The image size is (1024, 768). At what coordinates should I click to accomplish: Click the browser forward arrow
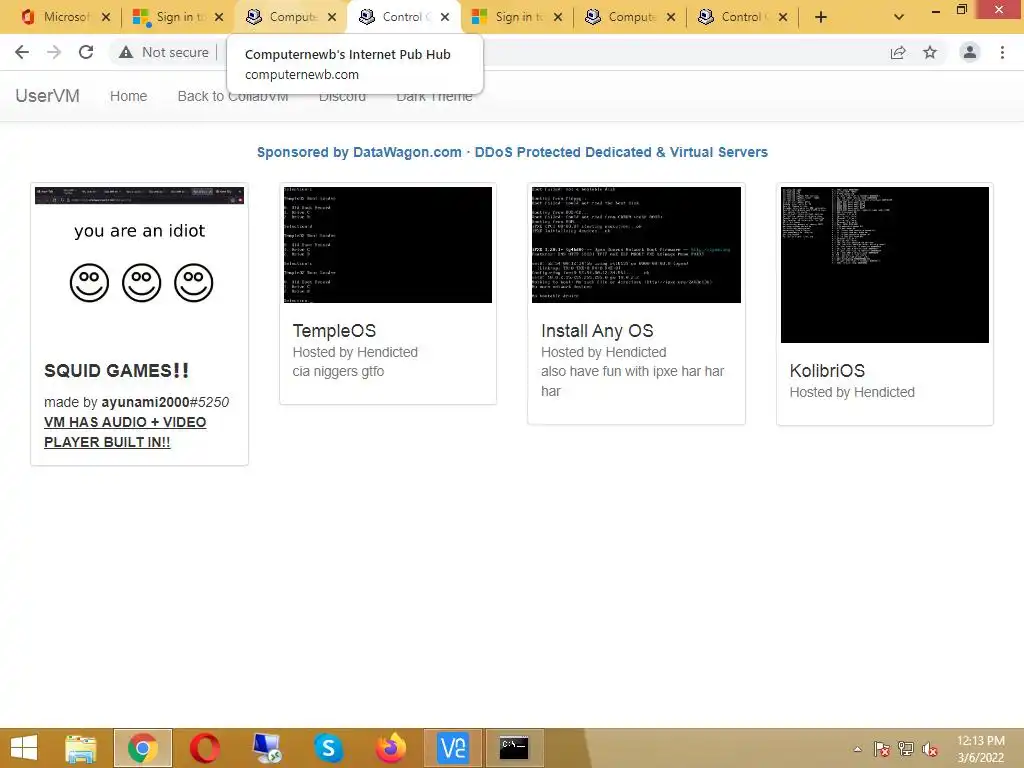pyautogui.click(x=54, y=52)
